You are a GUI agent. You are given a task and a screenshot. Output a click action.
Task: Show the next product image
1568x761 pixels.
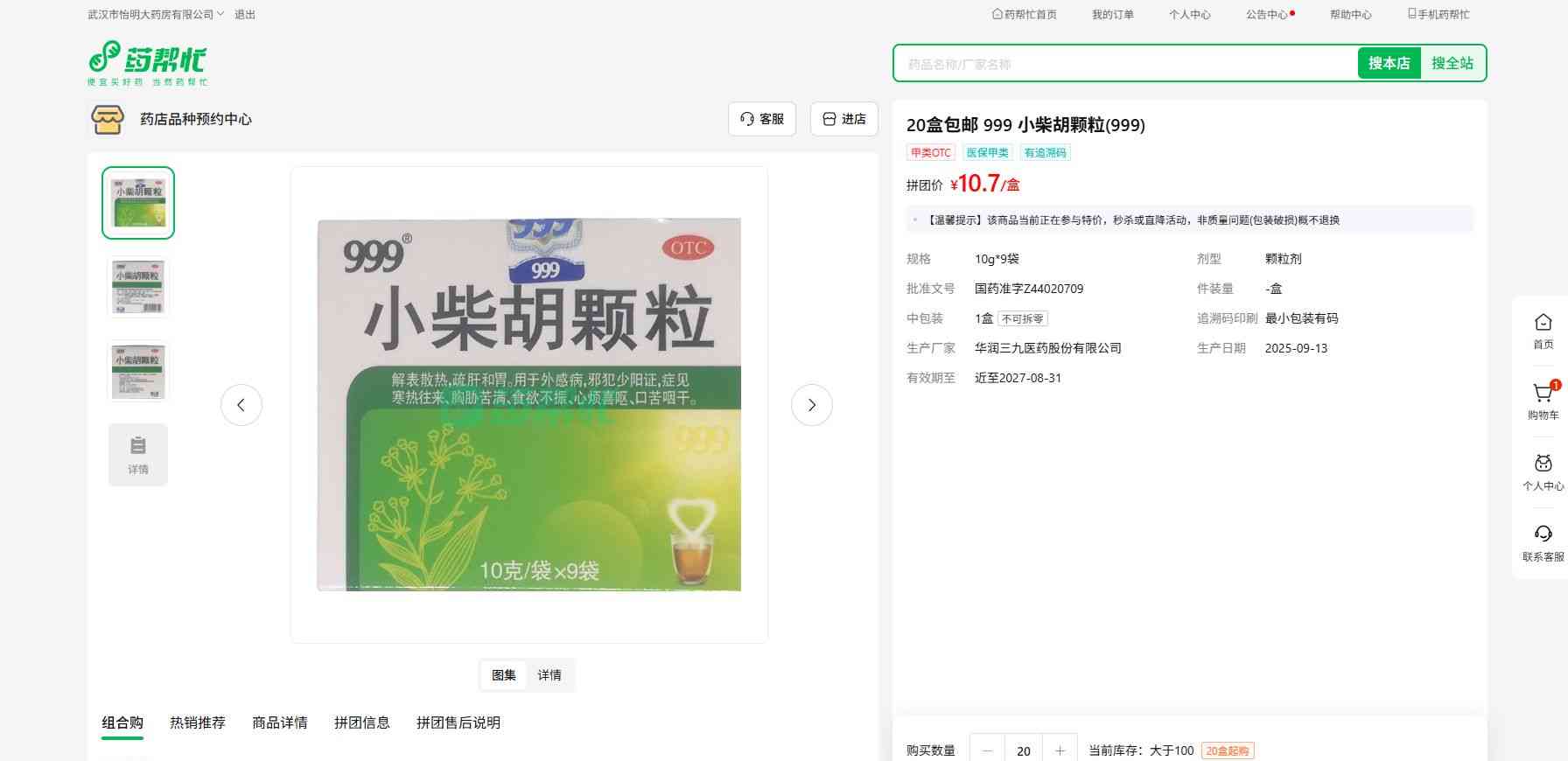click(x=811, y=405)
